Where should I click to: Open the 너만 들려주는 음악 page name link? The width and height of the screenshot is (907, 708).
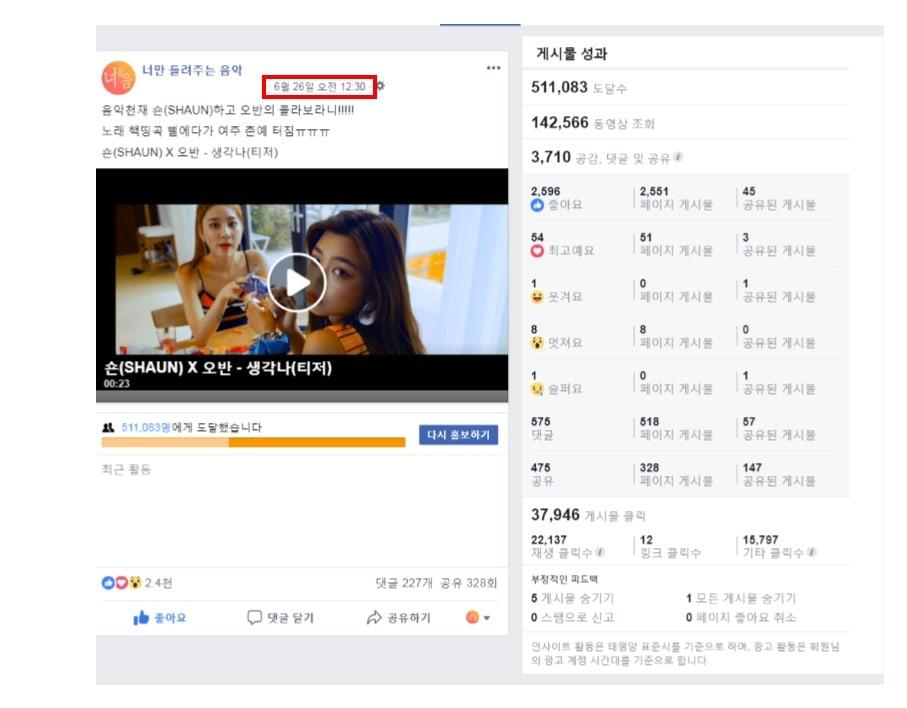pos(192,71)
